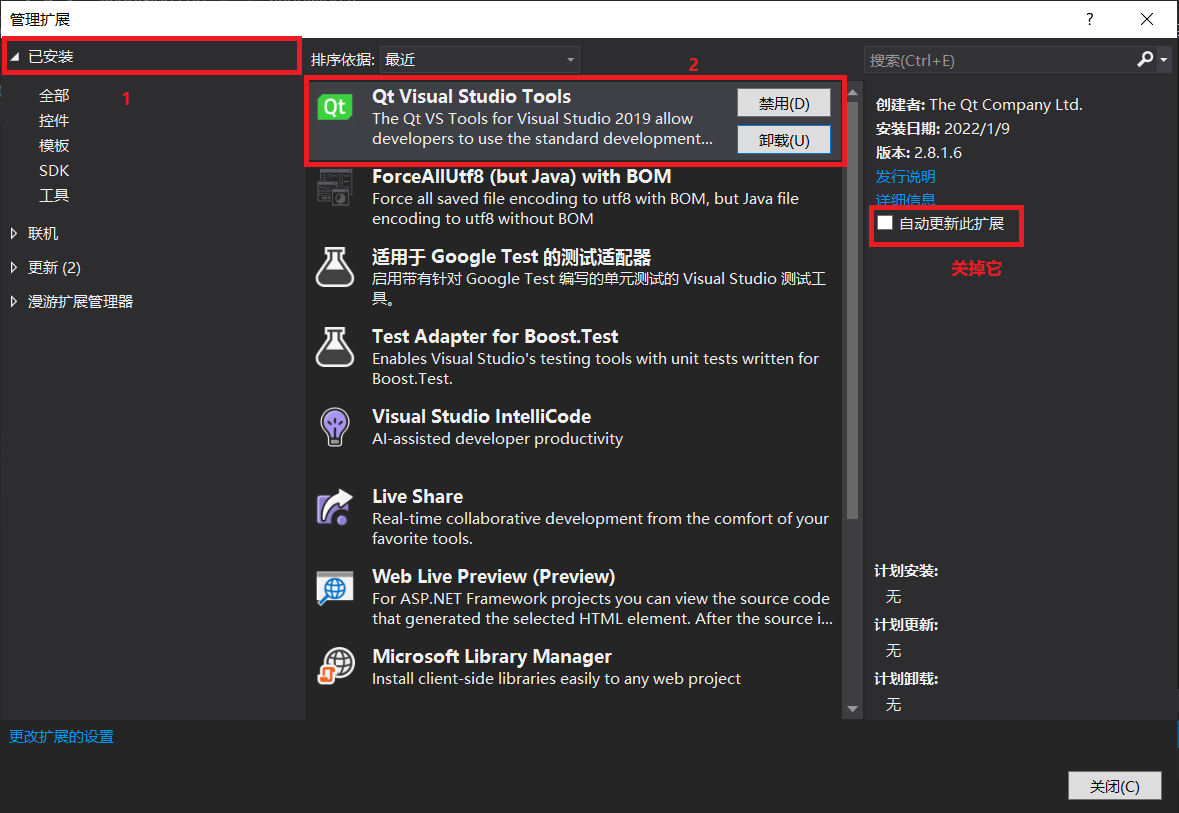Click the 排序依据 label
The width and height of the screenshot is (1179, 813).
point(343,59)
